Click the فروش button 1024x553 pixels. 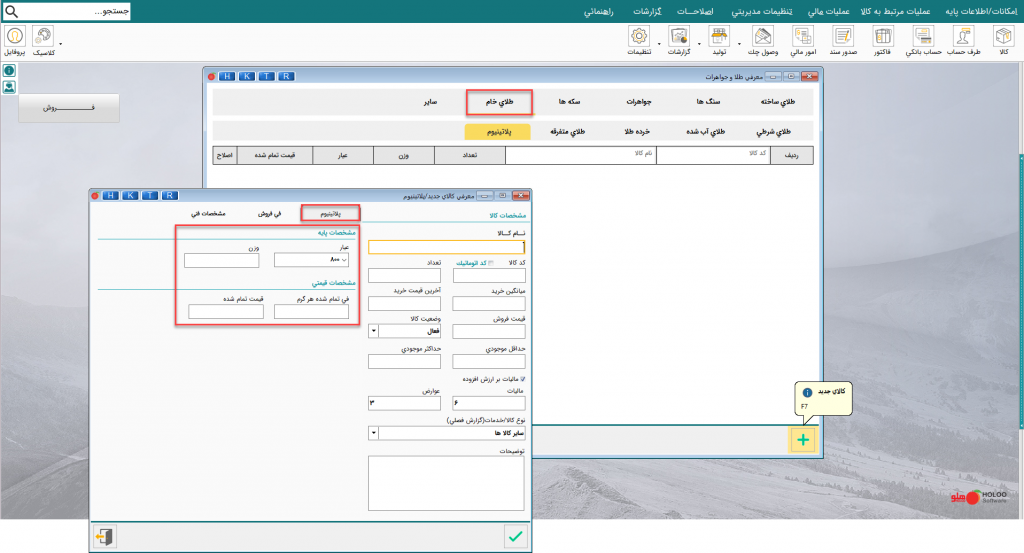[x=69, y=108]
